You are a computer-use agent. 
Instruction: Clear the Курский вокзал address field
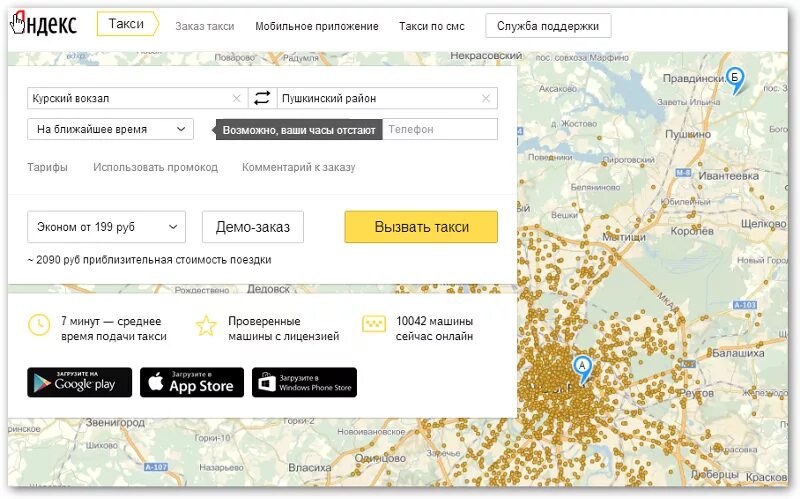(236, 98)
